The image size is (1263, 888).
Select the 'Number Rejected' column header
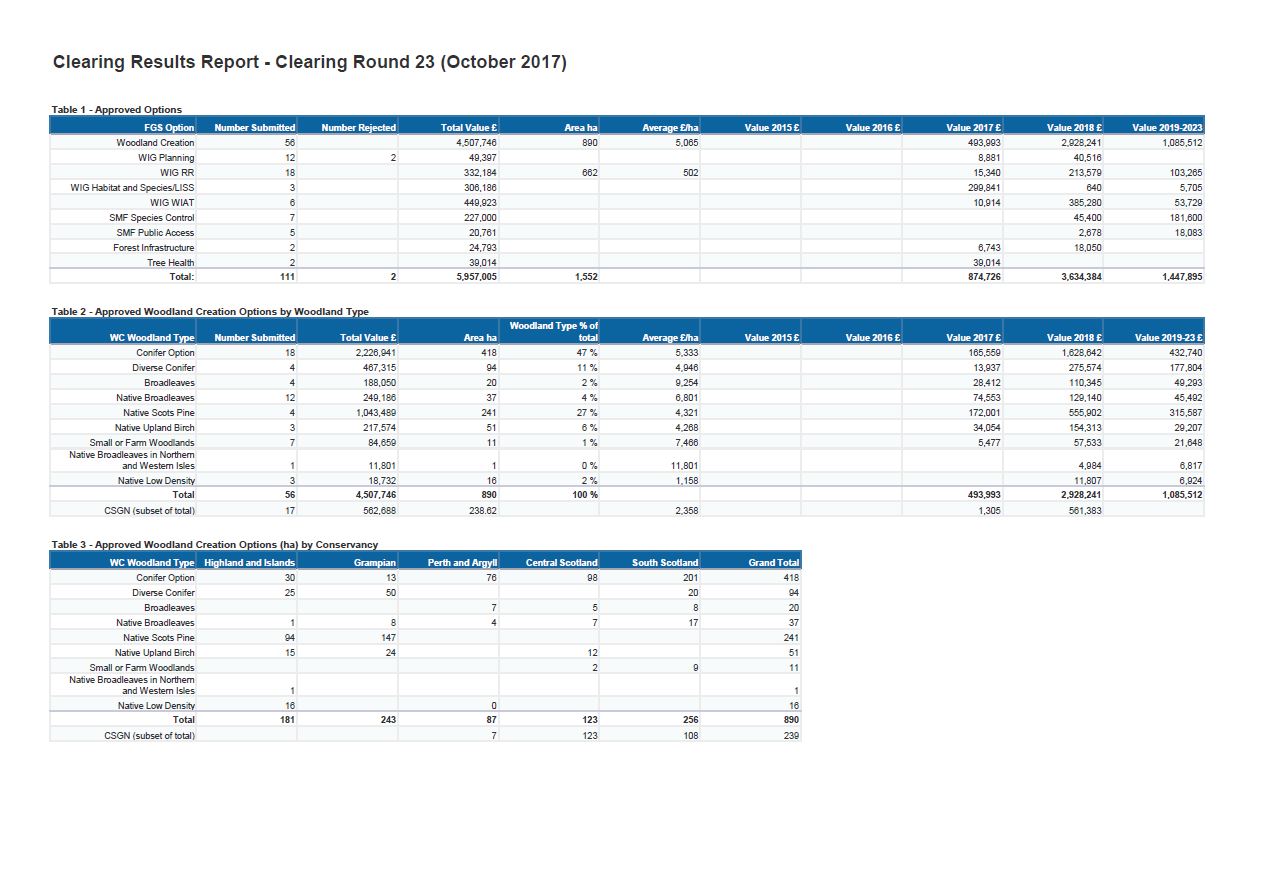tap(358, 127)
